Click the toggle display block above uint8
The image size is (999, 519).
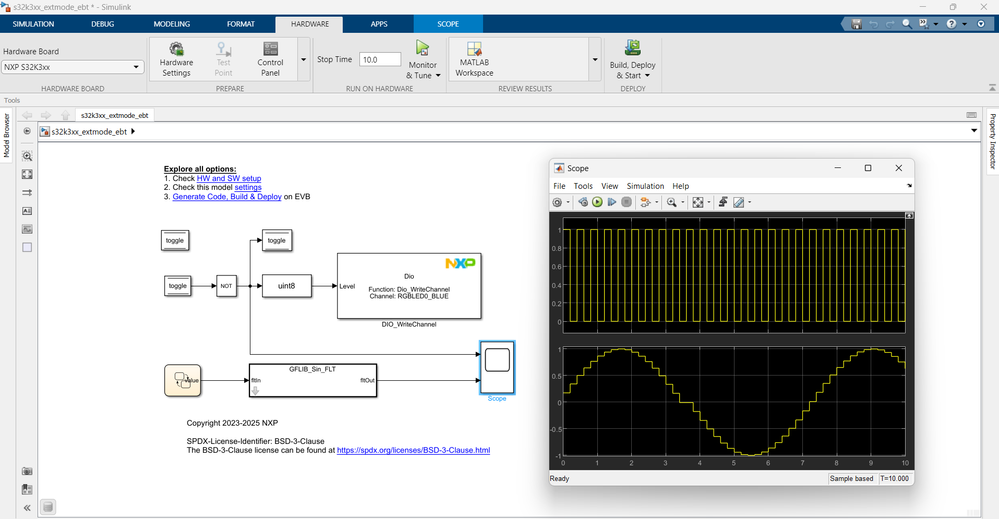tap(276, 240)
